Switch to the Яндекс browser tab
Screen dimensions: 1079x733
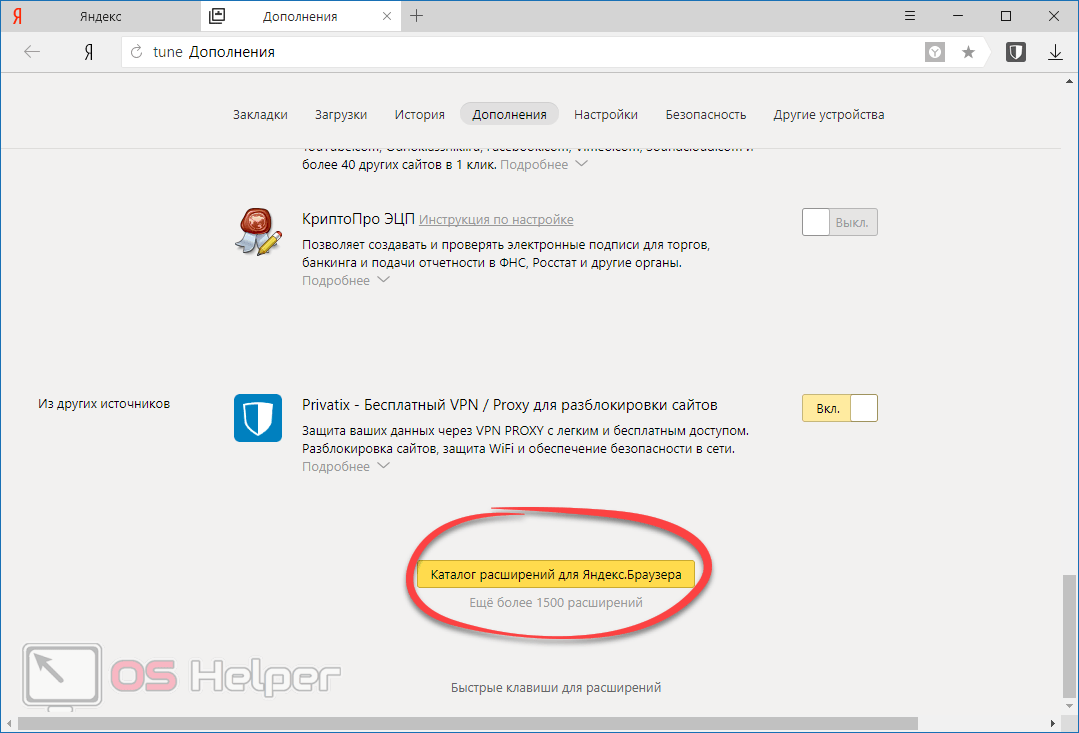pos(100,16)
